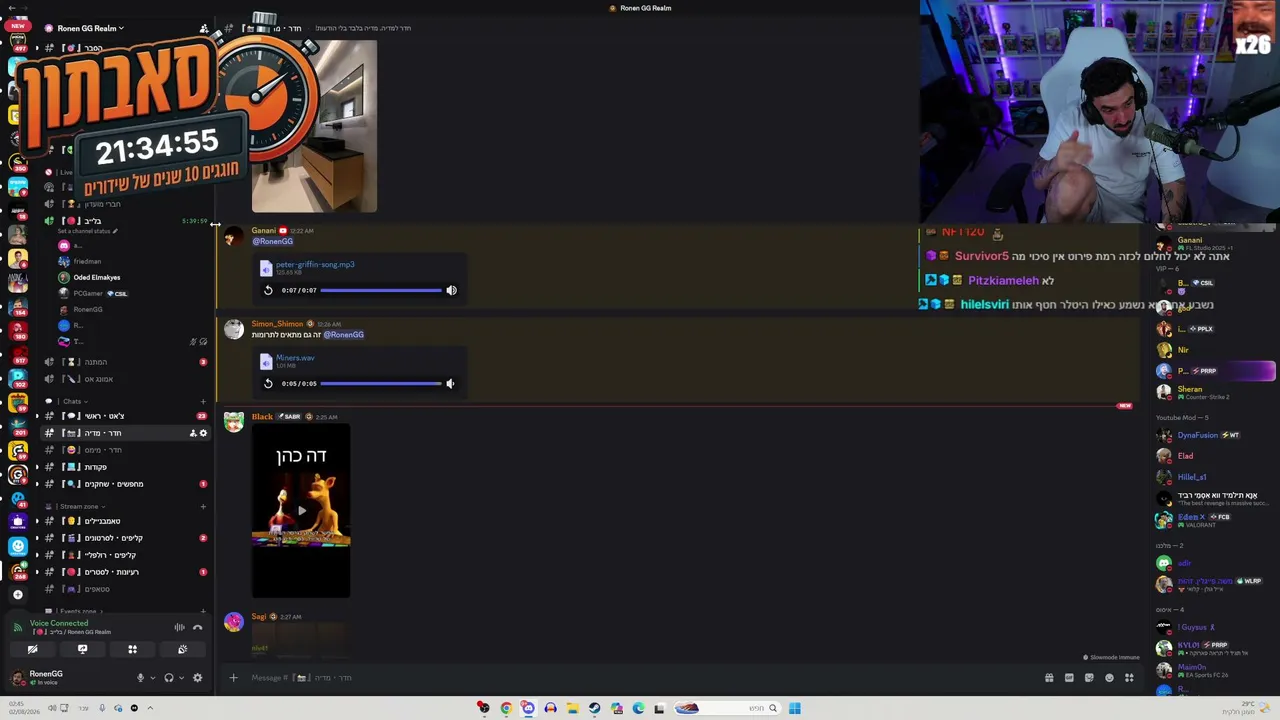
Task: Open Simon_Shimon's profile from his message
Action: point(277,324)
